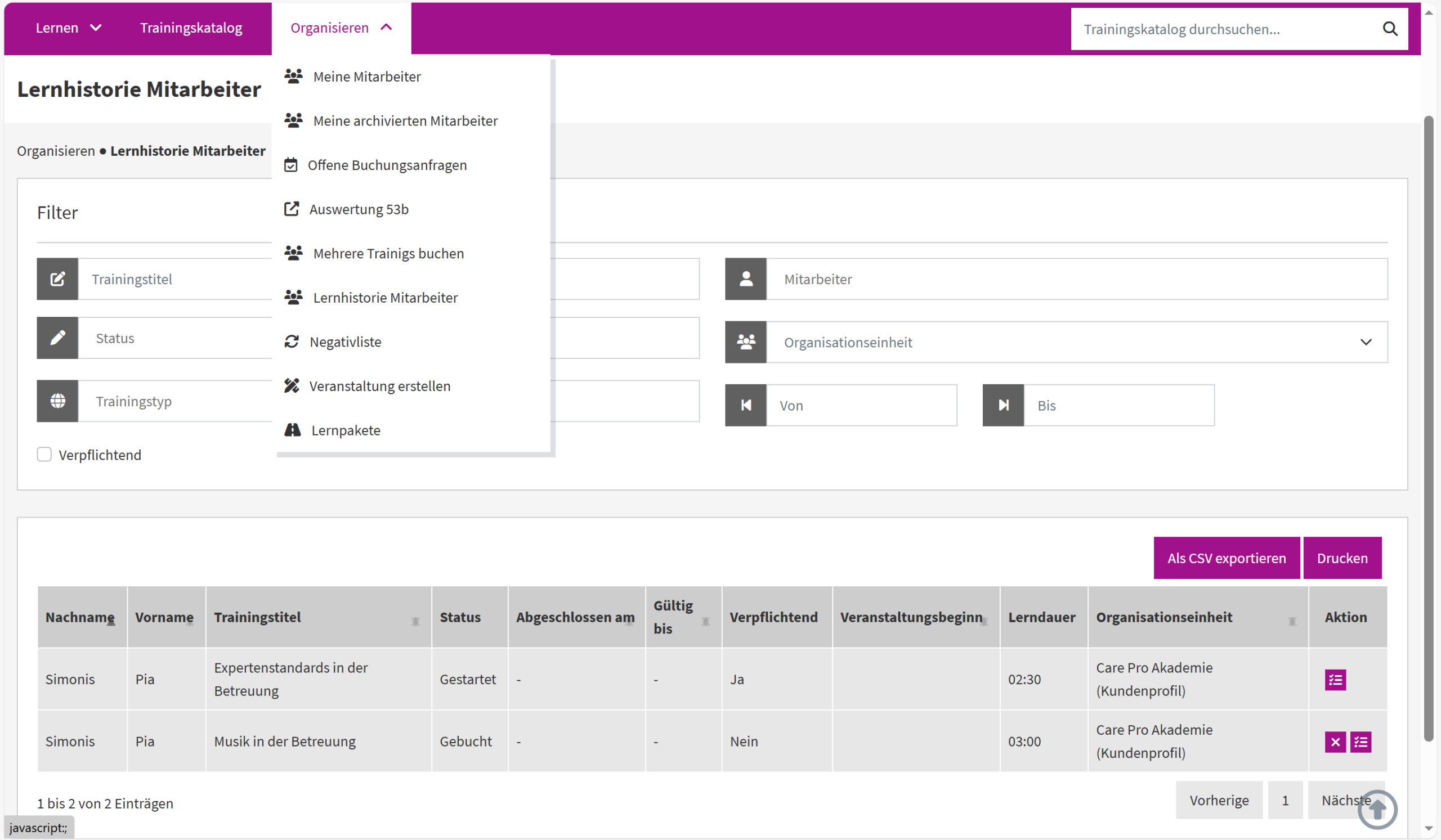Click the Trainingskatalog durchsuchen search field
Image resolution: width=1441 pixels, height=840 pixels.
(1224, 29)
